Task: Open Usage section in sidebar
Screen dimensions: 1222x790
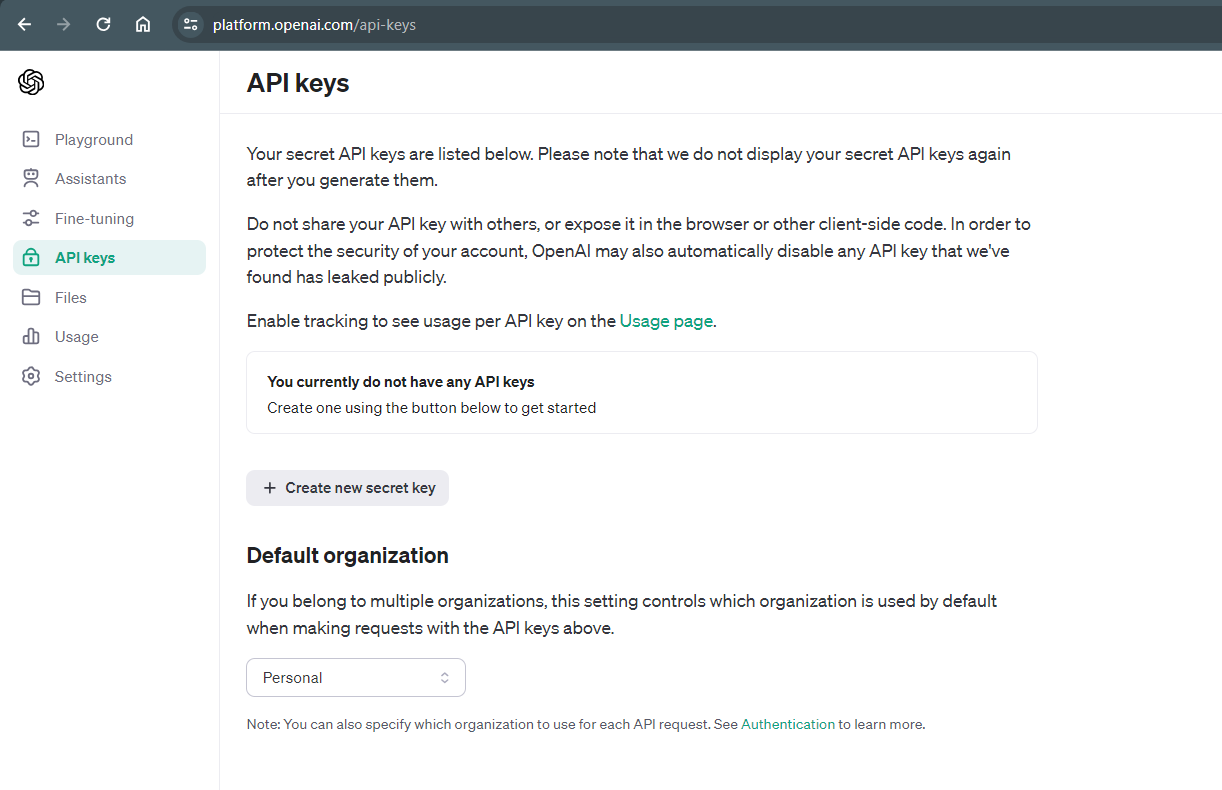Action: [x=109, y=337]
